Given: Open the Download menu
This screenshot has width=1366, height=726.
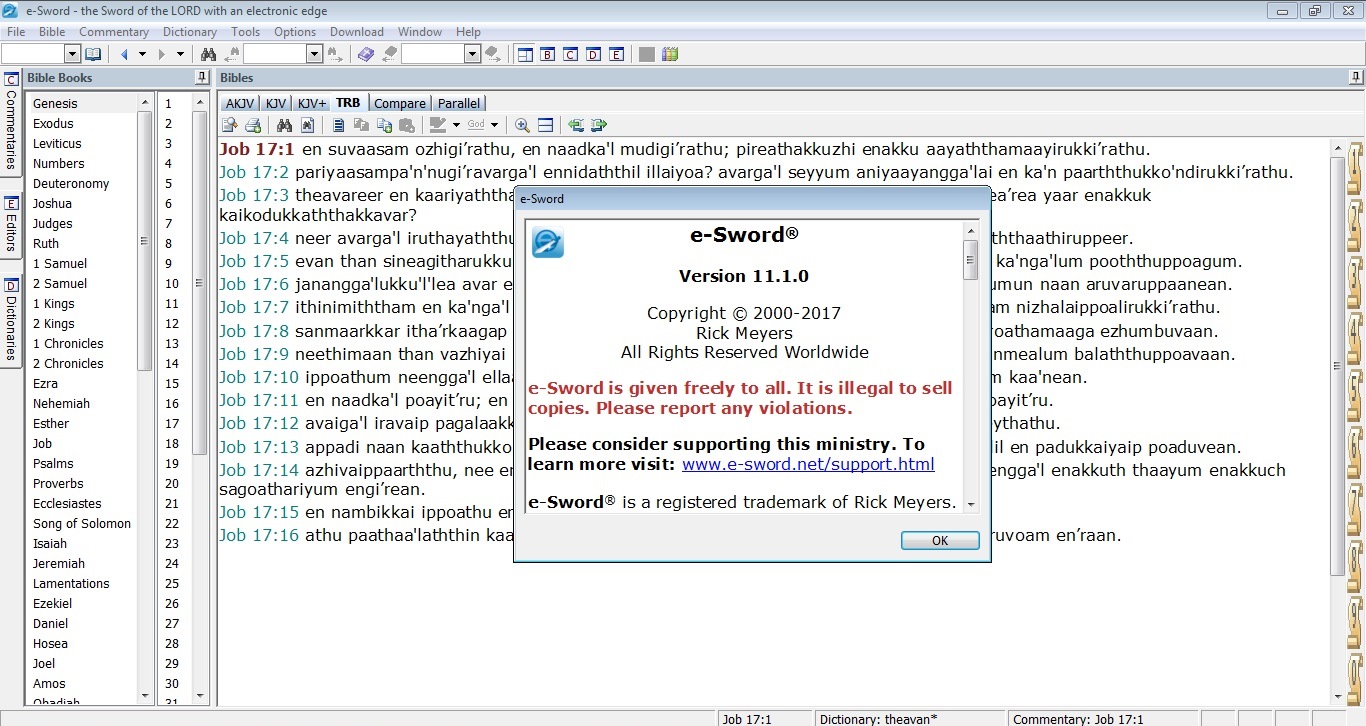Looking at the screenshot, I should click(x=357, y=32).
